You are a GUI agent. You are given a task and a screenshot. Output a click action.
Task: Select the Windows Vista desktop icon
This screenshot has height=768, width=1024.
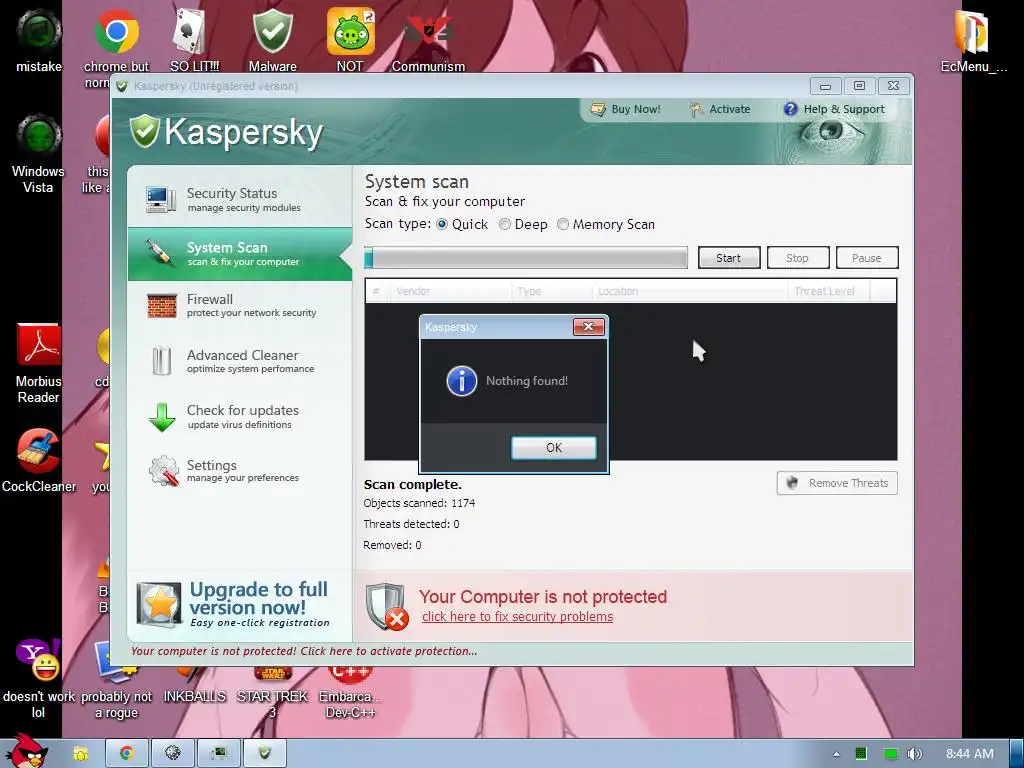click(x=39, y=154)
